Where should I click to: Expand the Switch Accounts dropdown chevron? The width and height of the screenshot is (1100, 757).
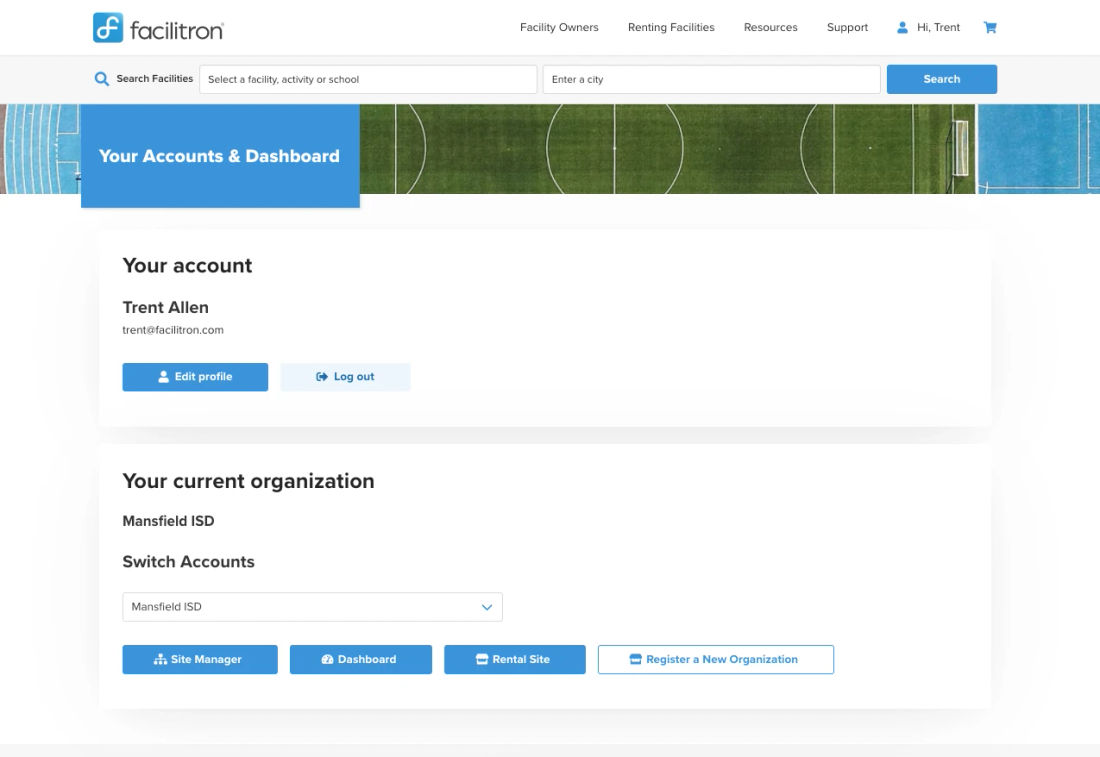click(487, 607)
